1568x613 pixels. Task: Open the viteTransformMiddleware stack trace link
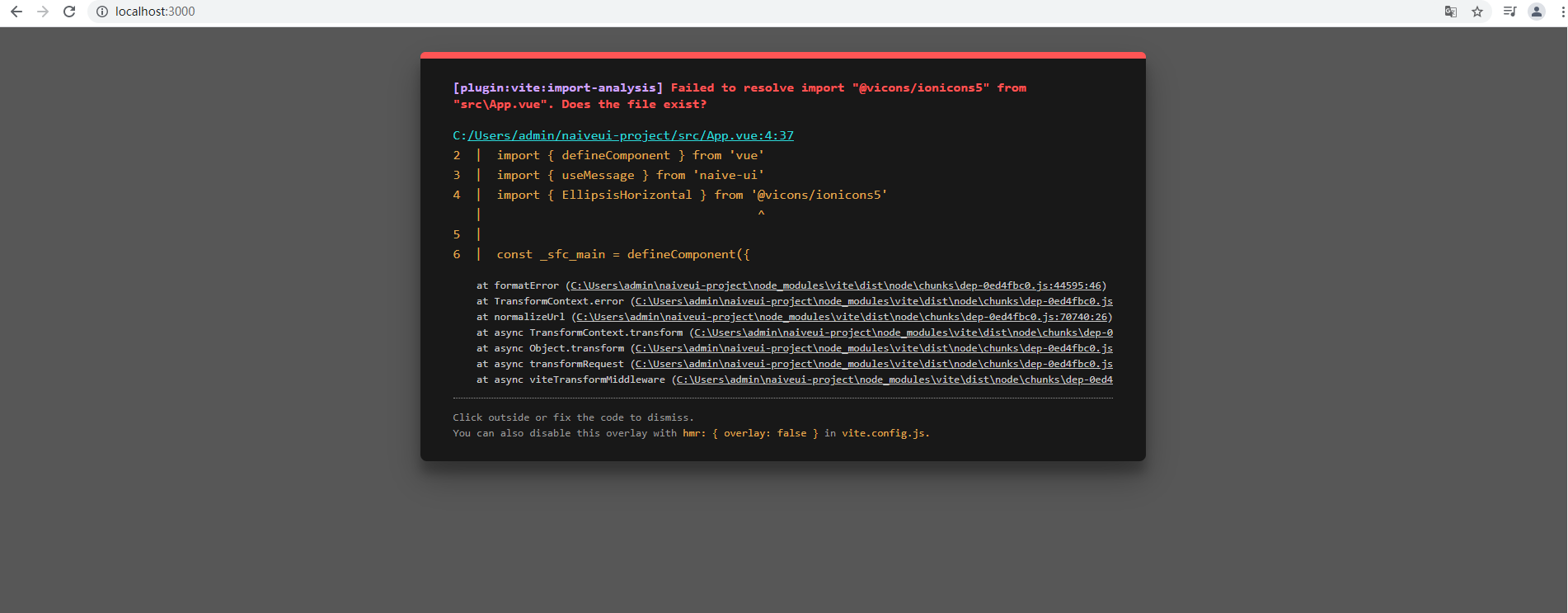click(894, 380)
